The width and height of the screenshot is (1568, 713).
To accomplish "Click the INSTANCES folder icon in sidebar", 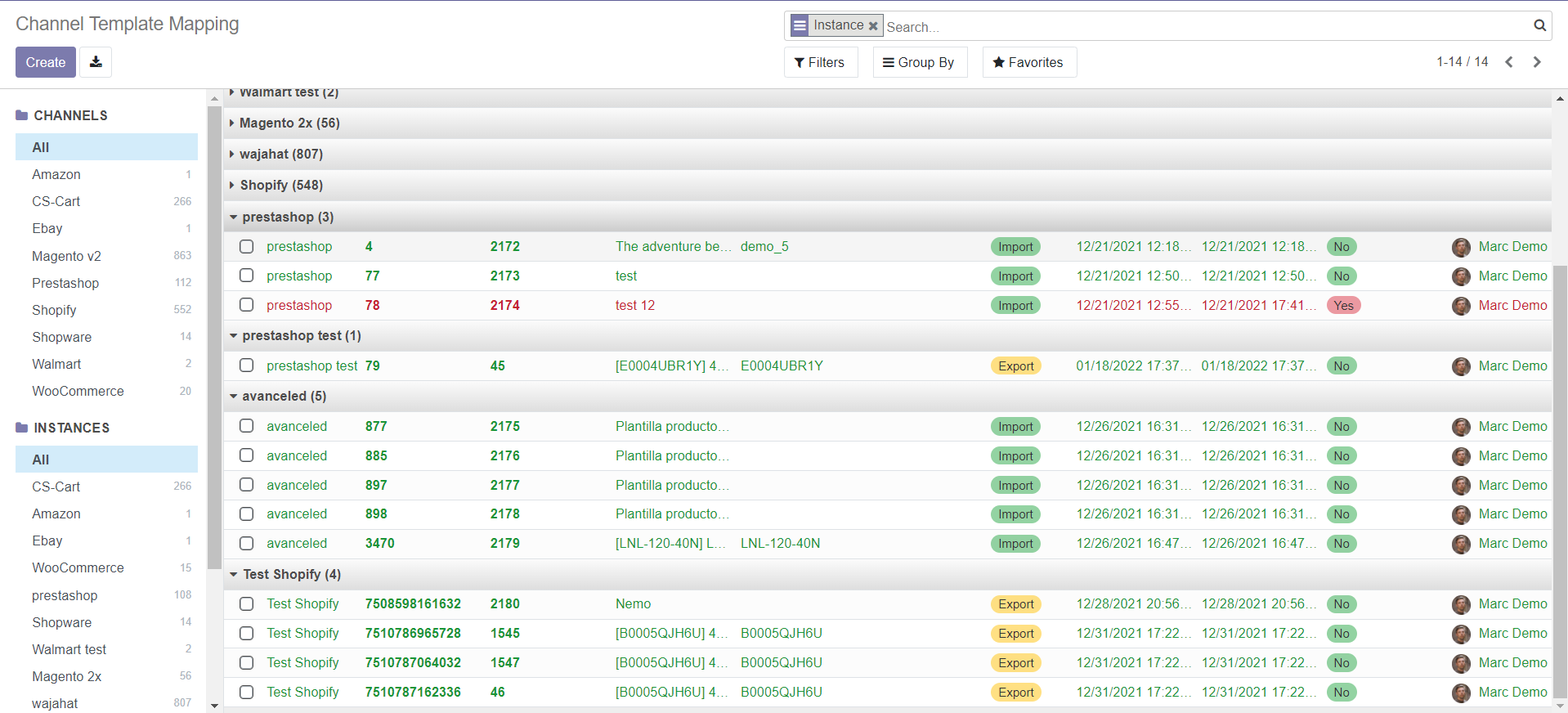I will coord(22,428).
